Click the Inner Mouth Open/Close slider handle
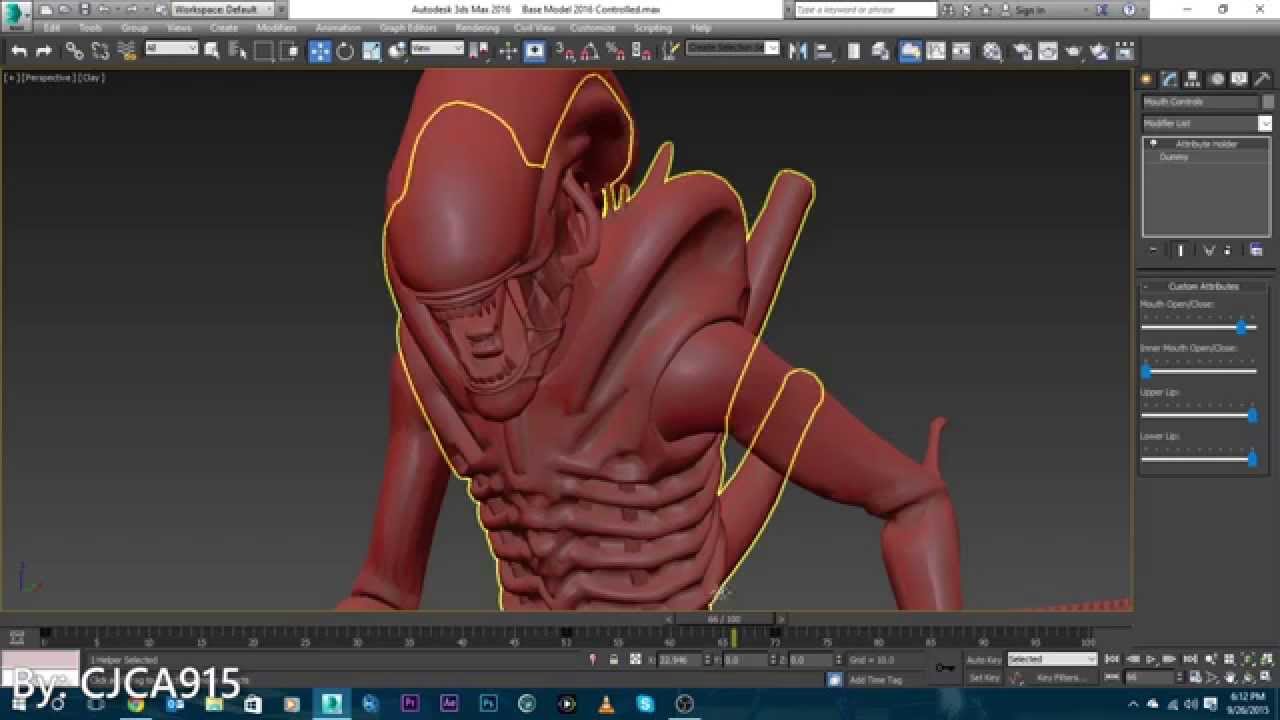Viewport: 1280px width, 720px height. pos(1146,371)
